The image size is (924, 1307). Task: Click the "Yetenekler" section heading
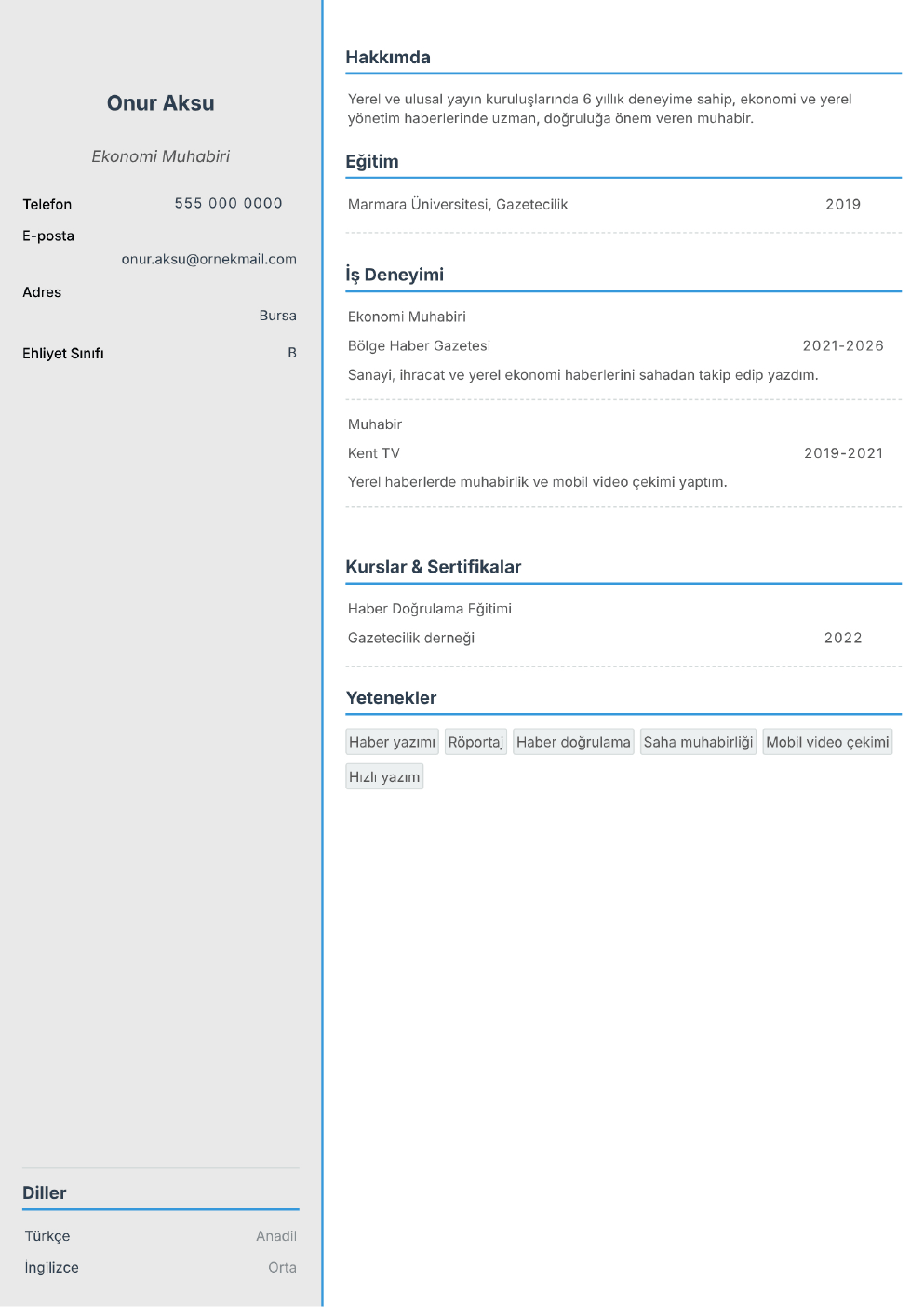coord(392,698)
